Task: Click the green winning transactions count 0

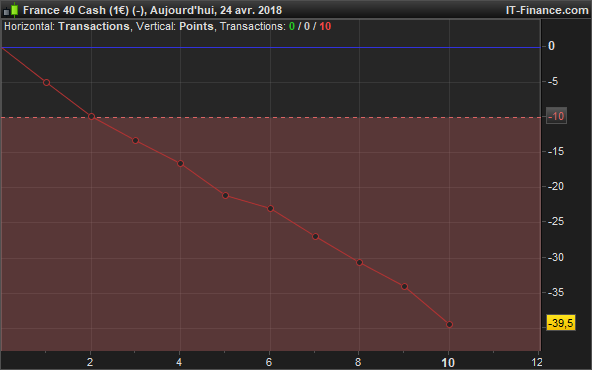Action: coord(291,26)
